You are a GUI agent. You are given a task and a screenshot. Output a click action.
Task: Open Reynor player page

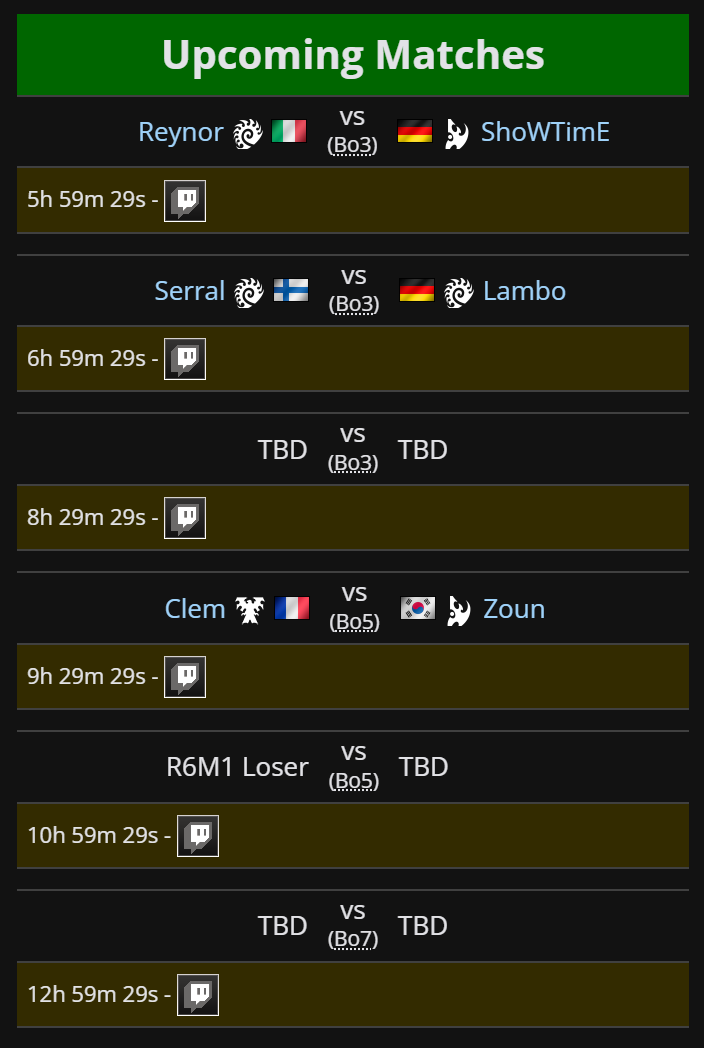[181, 132]
